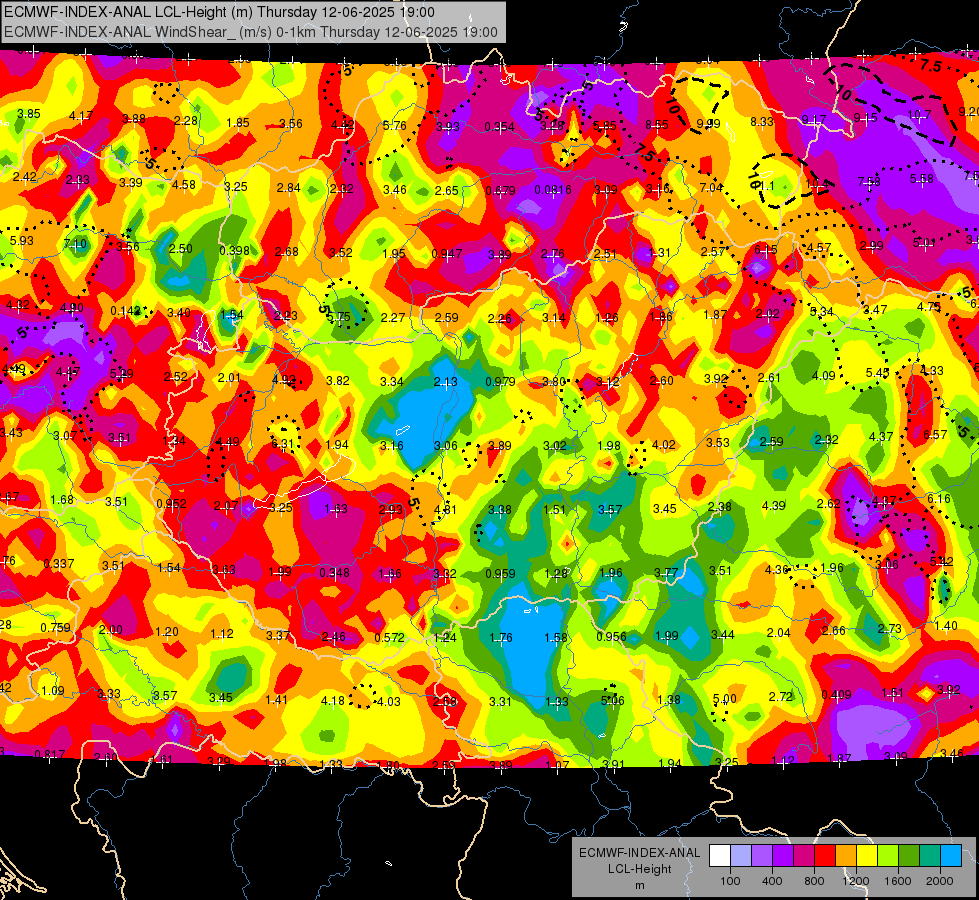Image resolution: width=979 pixels, height=900 pixels.
Task: Click the wind shear value 4.75
Action: [x=928, y=307]
